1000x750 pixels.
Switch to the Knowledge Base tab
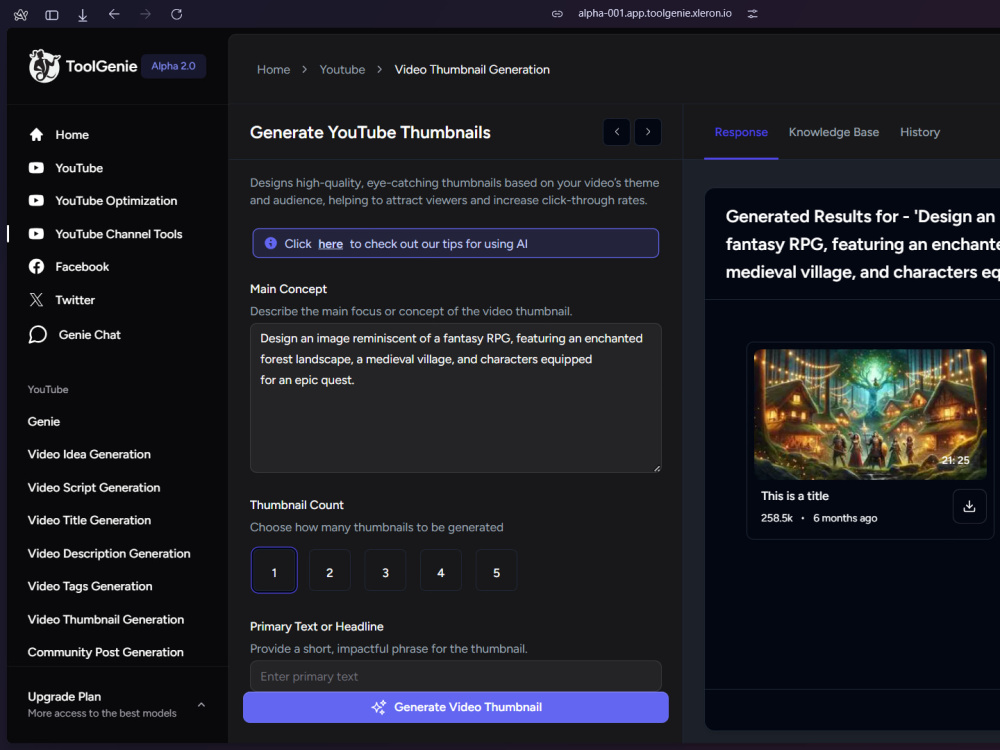coord(834,132)
